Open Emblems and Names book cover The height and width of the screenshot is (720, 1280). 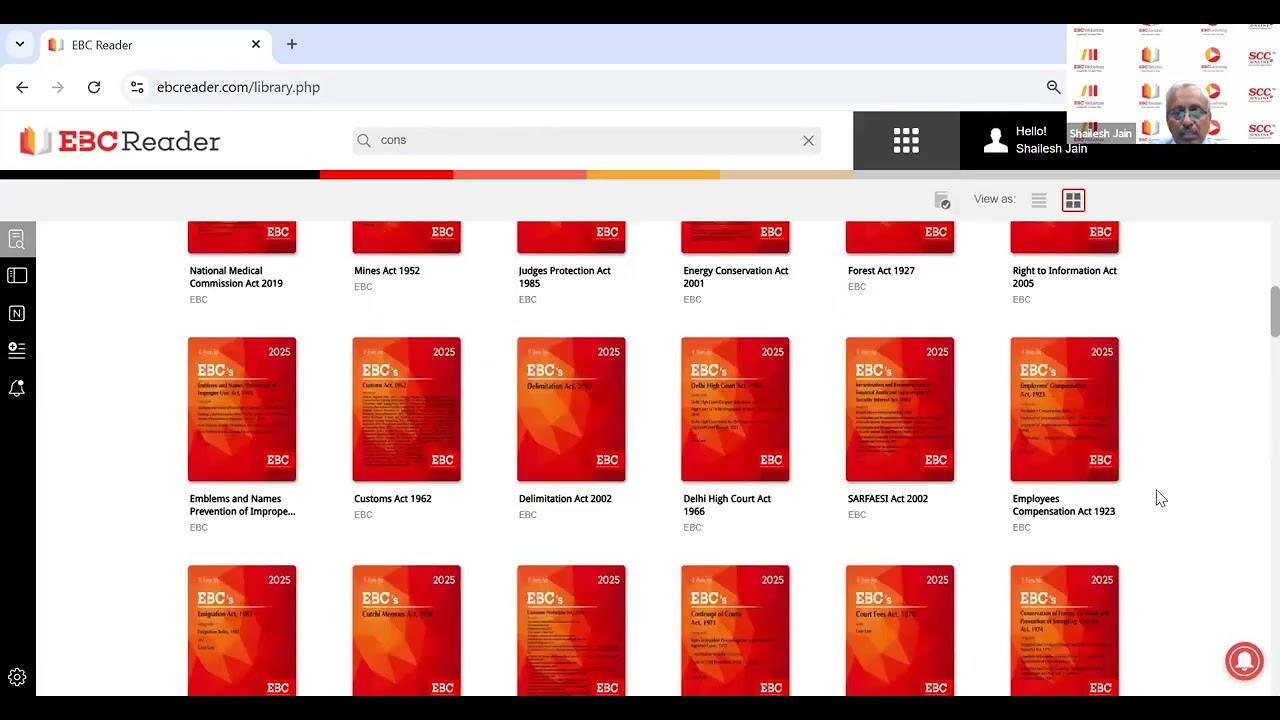tap(242, 409)
